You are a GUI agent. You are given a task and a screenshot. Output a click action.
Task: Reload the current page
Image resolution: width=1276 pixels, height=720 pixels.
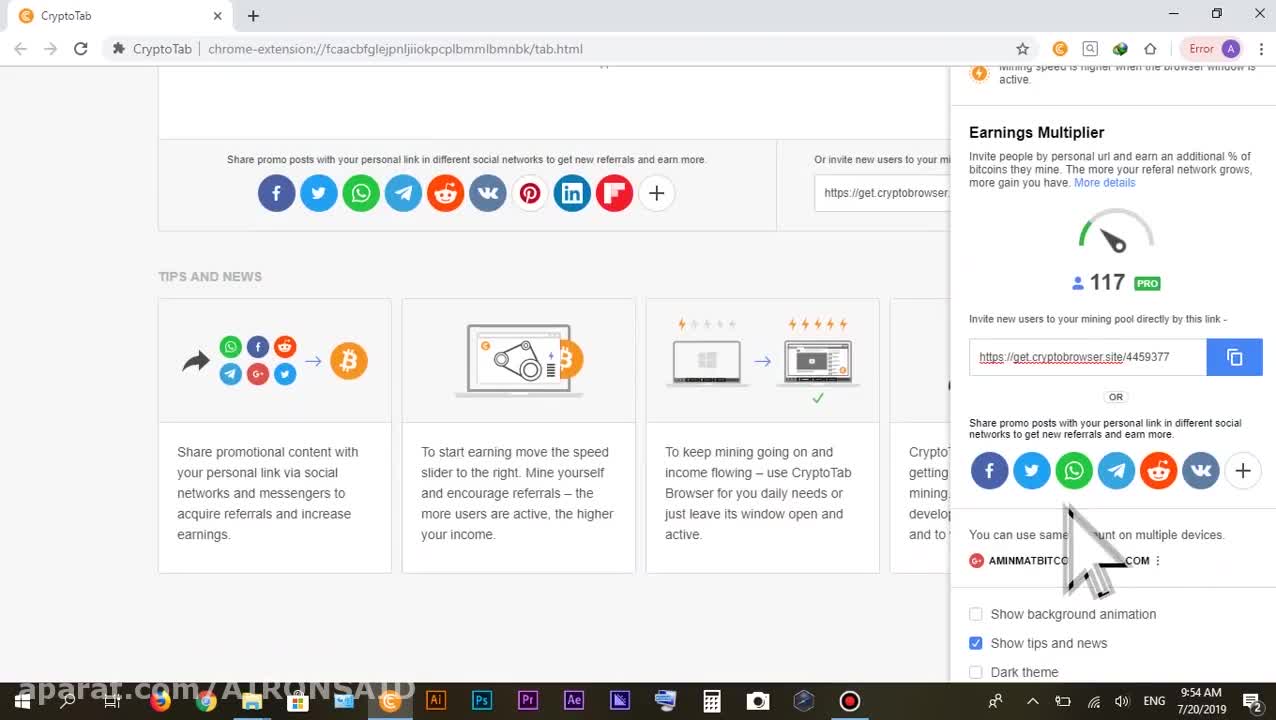click(81, 49)
